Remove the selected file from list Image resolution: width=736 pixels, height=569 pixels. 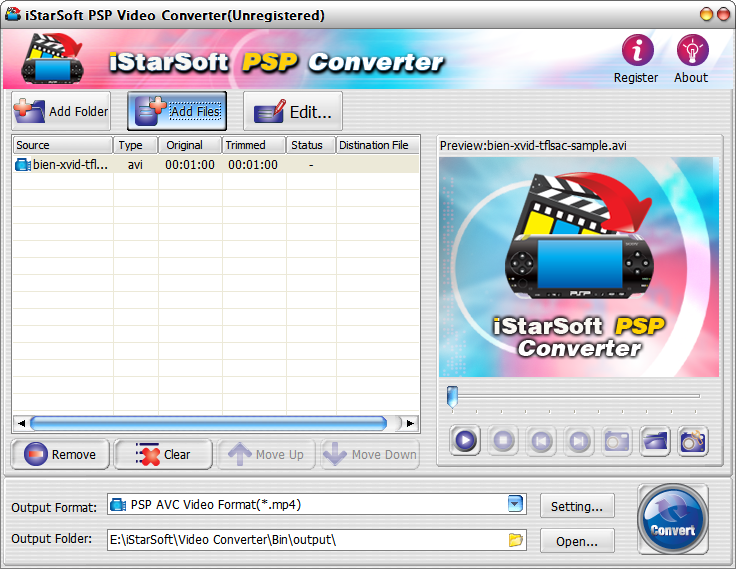[x=60, y=455]
